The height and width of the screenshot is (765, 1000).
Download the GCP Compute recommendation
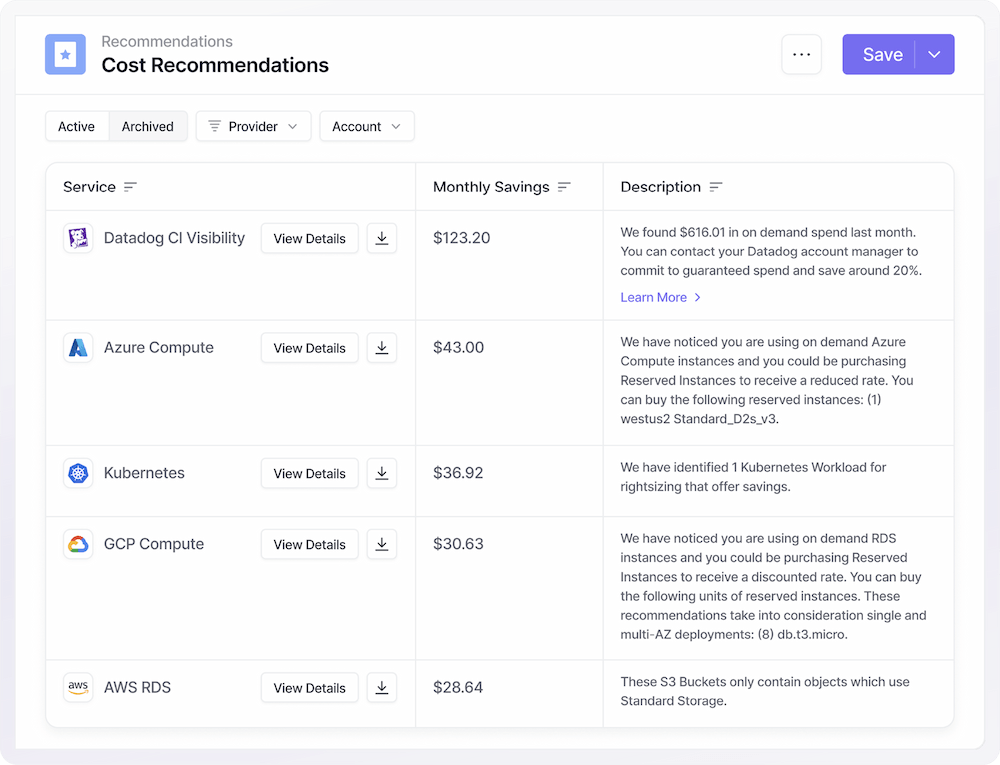click(381, 545)
